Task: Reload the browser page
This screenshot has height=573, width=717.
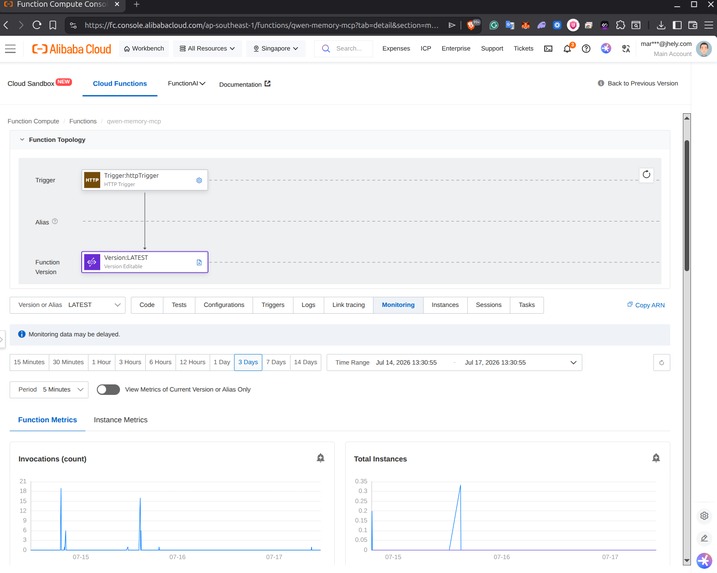Action: (37, 25)
